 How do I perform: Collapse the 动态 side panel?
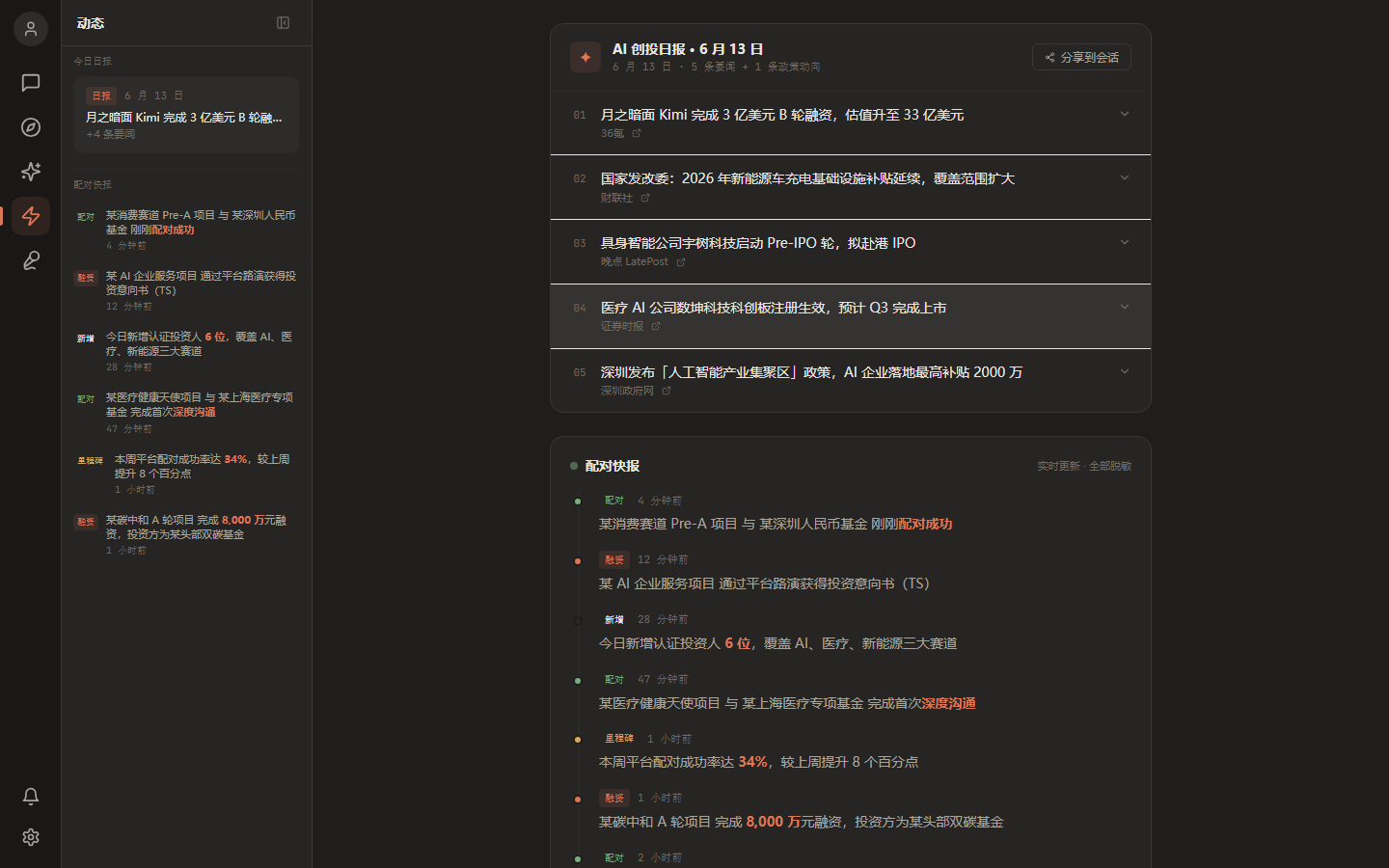pos(284,23)
